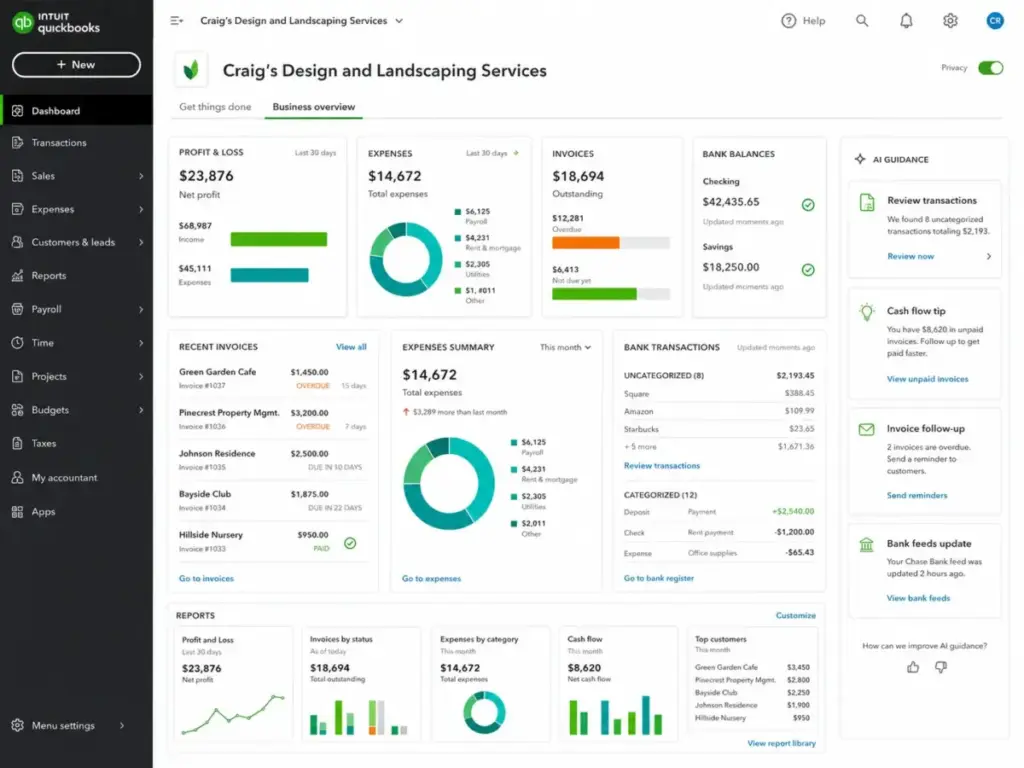The width and height of the screenshot is (1024, 768).
Task: Click the Checking account verified check mark
Action: click(808, 205)
